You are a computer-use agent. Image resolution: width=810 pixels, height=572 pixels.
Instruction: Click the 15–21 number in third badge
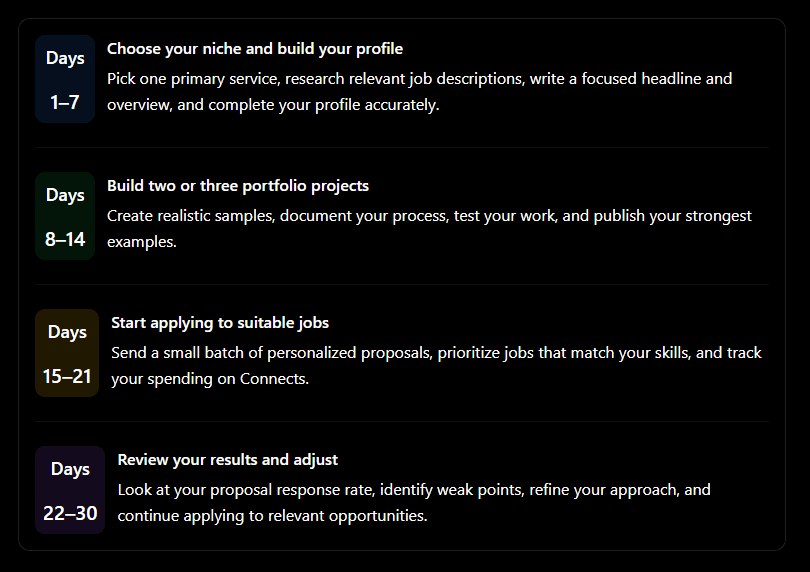(67, 376)
